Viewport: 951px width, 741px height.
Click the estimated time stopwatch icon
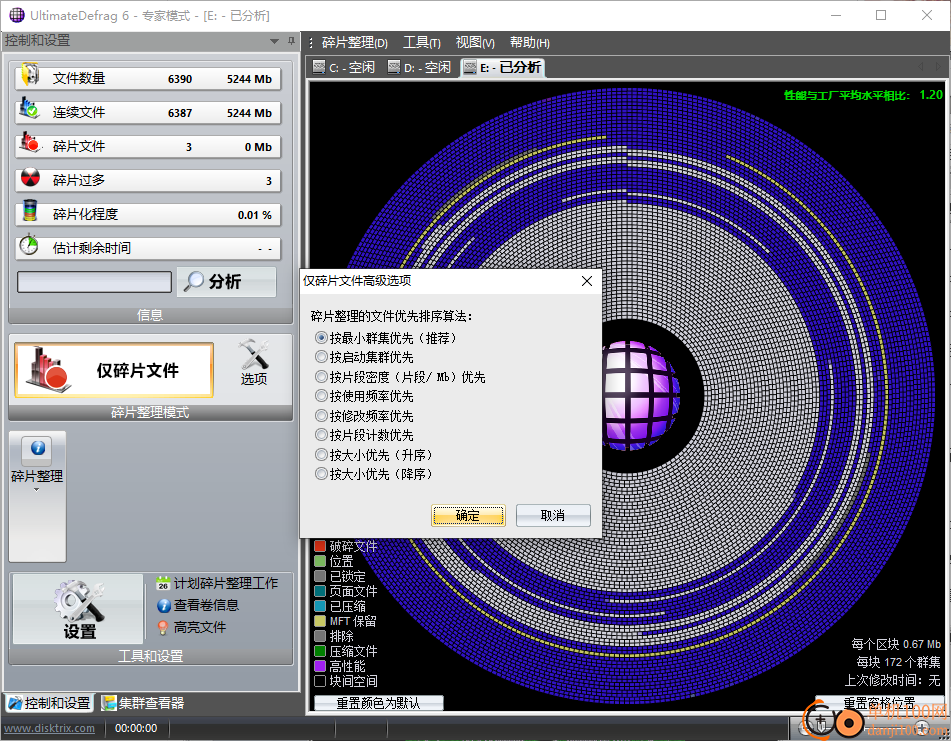pyautogui.click(x=29, y=245)
